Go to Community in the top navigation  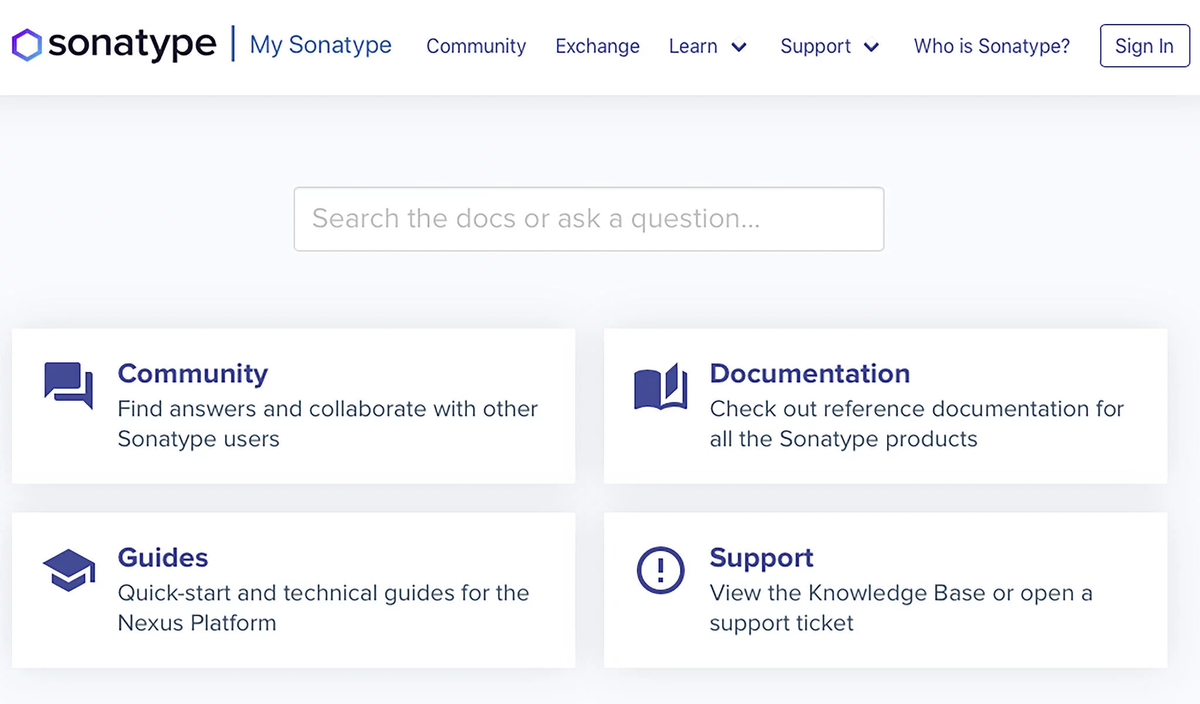[476, 46]
